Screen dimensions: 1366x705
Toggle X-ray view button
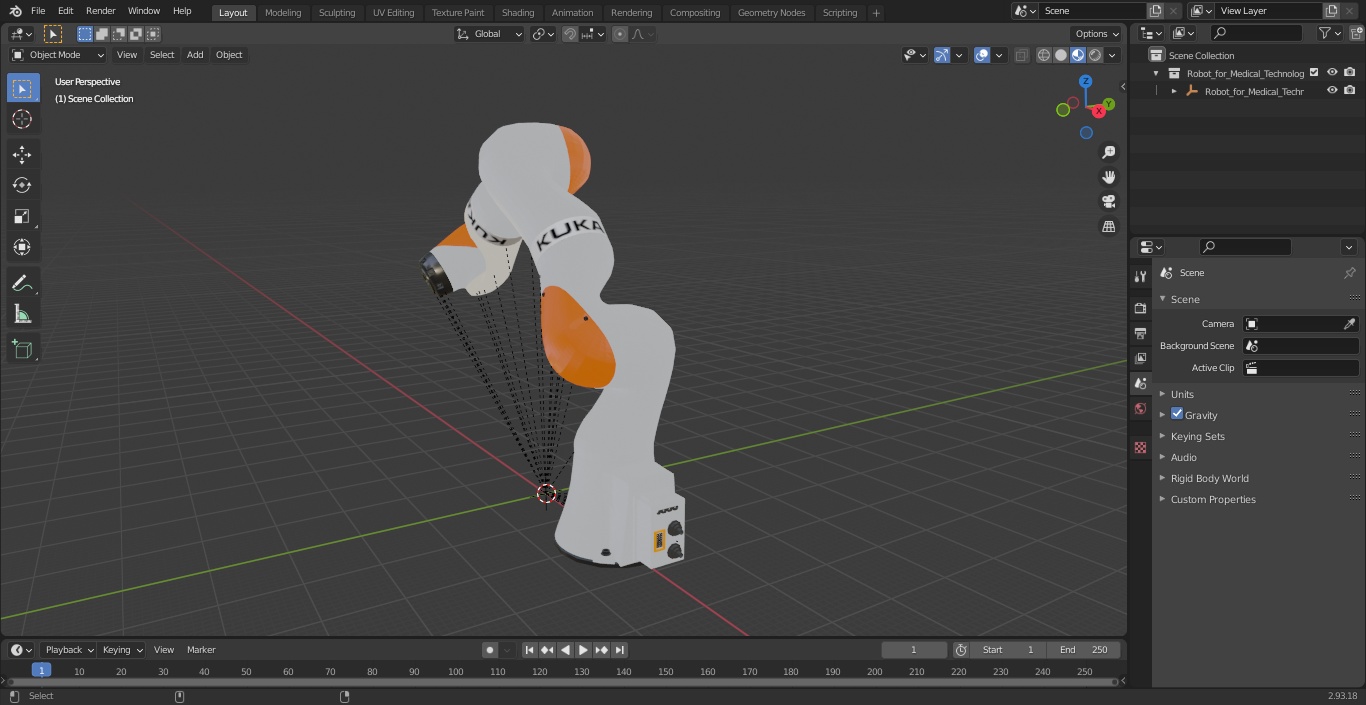click(1021, 55)
